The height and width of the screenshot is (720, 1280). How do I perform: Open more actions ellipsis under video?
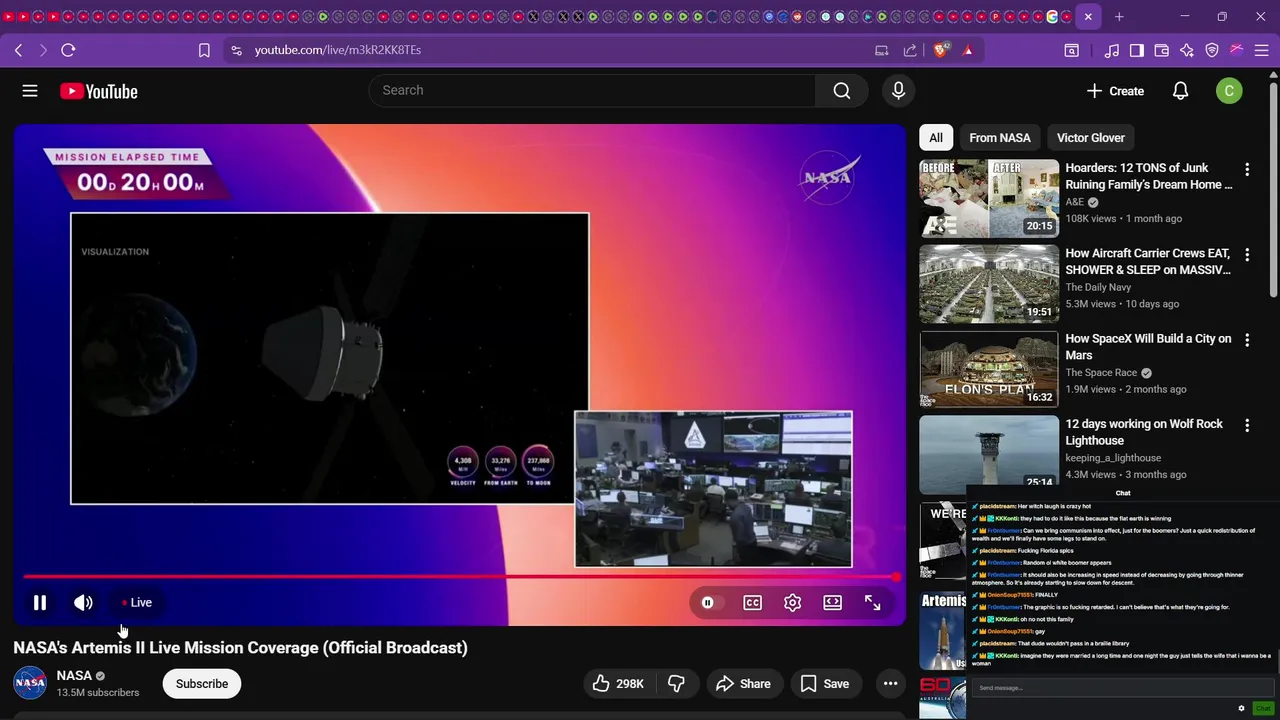click(x=890, y=684)
